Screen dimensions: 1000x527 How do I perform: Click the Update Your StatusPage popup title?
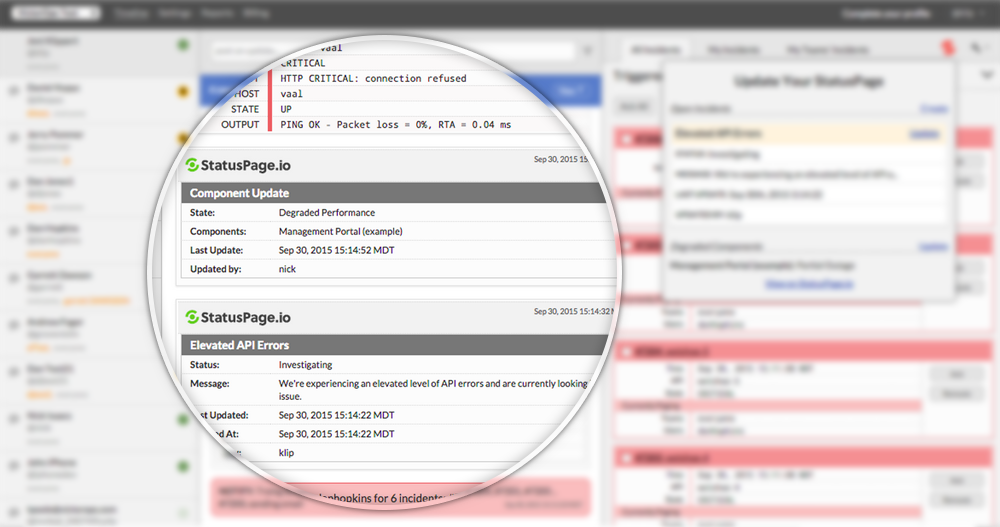coord(809,82)
